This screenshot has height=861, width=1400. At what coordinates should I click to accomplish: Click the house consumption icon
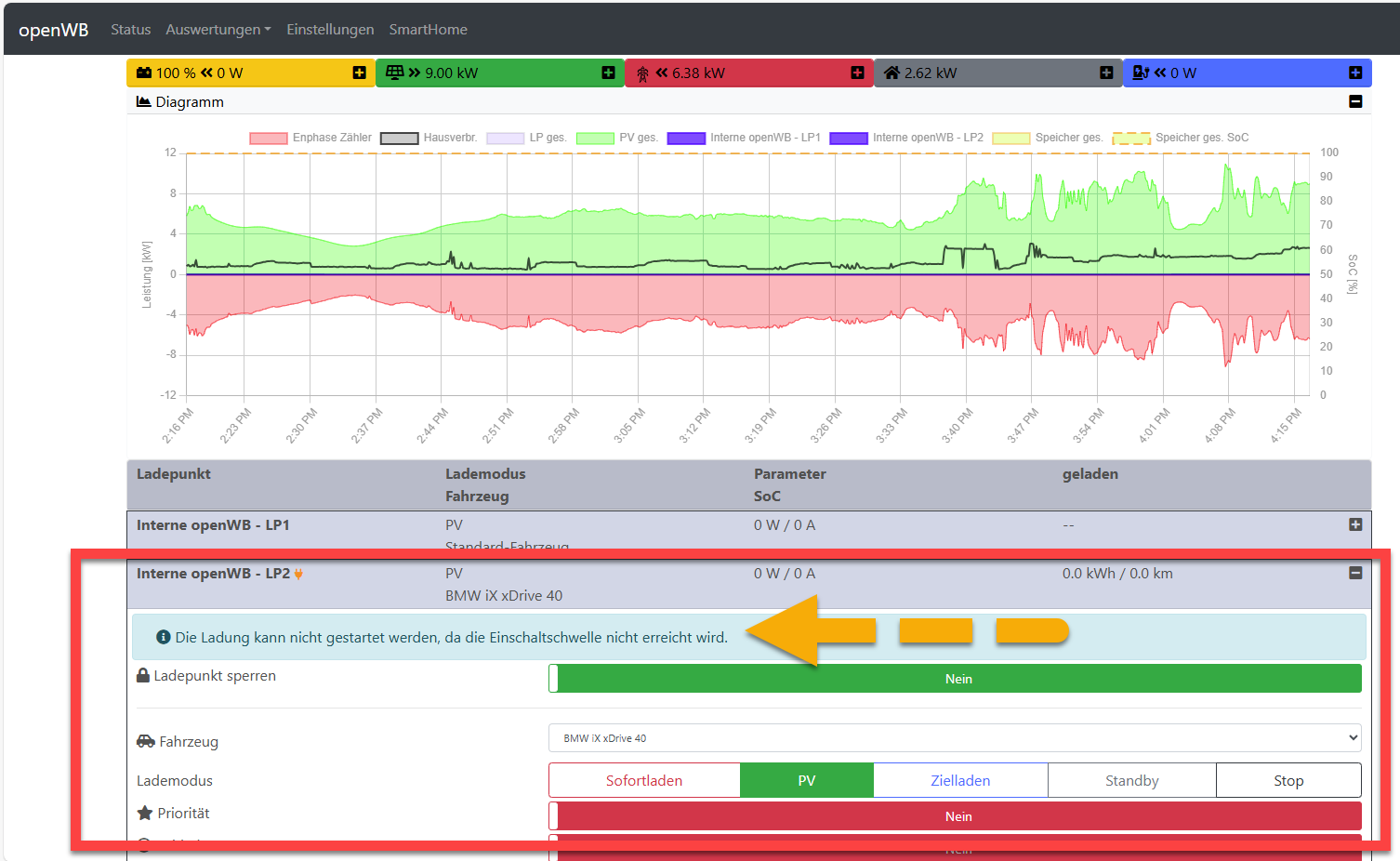892,73
